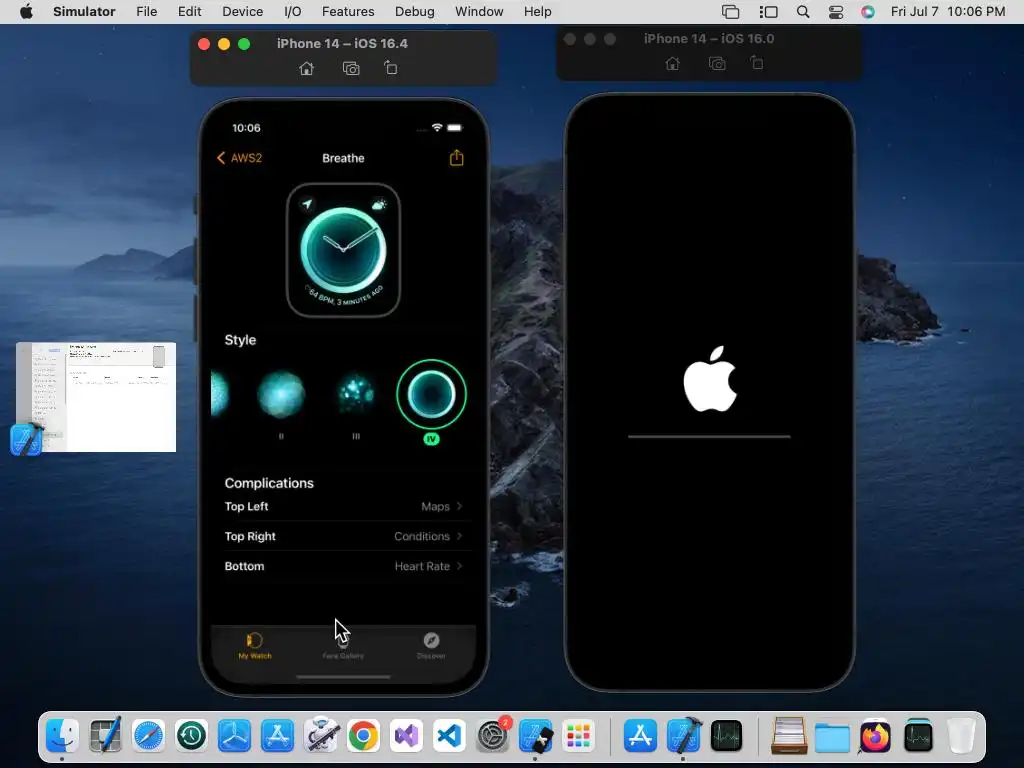Screen dimensions: 1024x768
Task: Select the Breathe style IV ring thumbnail
Action: [x=431, y=394]
